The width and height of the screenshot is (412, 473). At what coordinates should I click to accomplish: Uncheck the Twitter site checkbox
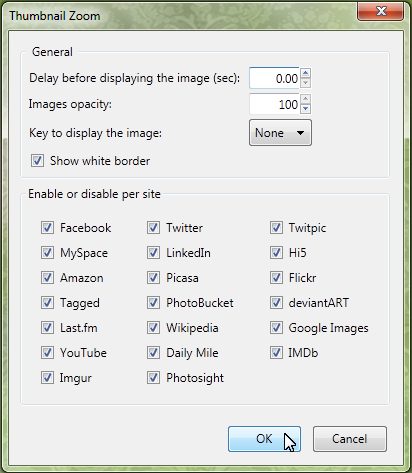click(x=153, y=228)
